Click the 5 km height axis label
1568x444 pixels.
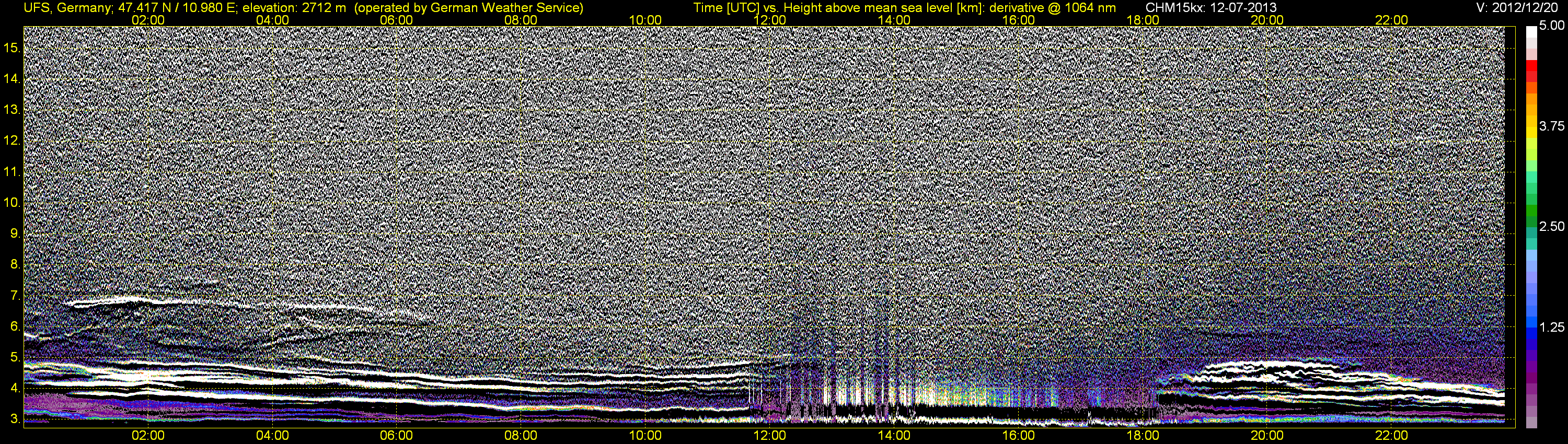[15, 357]
